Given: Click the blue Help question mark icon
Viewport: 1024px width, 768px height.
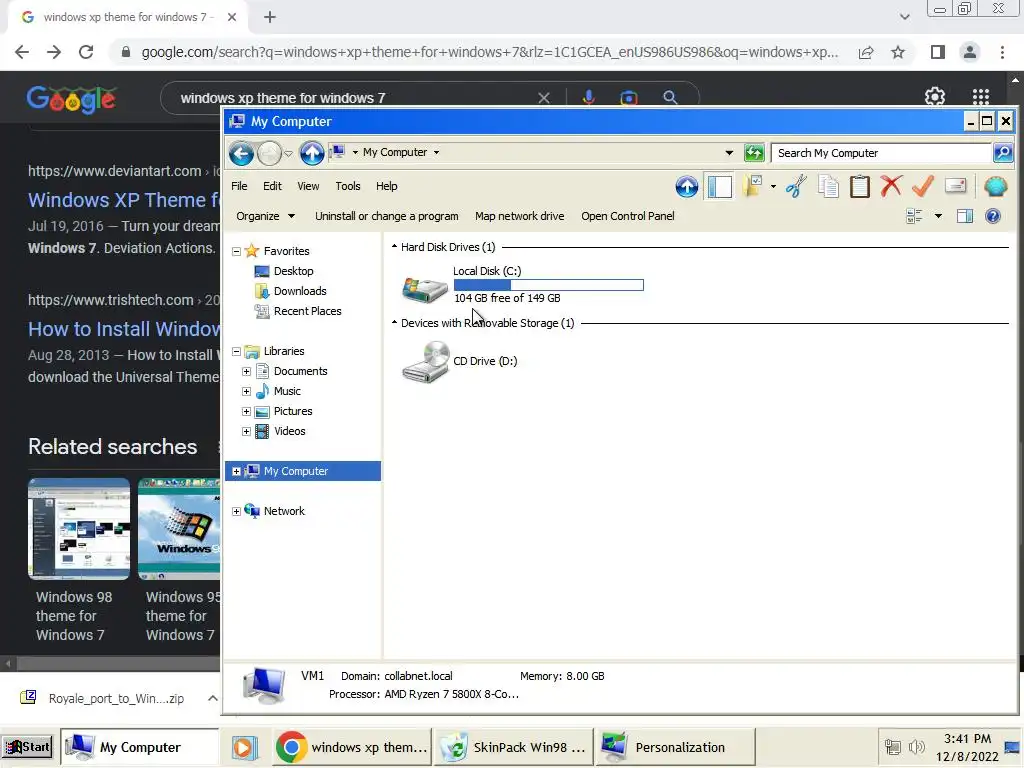Looking at the screenshot, I should point(993,216).
